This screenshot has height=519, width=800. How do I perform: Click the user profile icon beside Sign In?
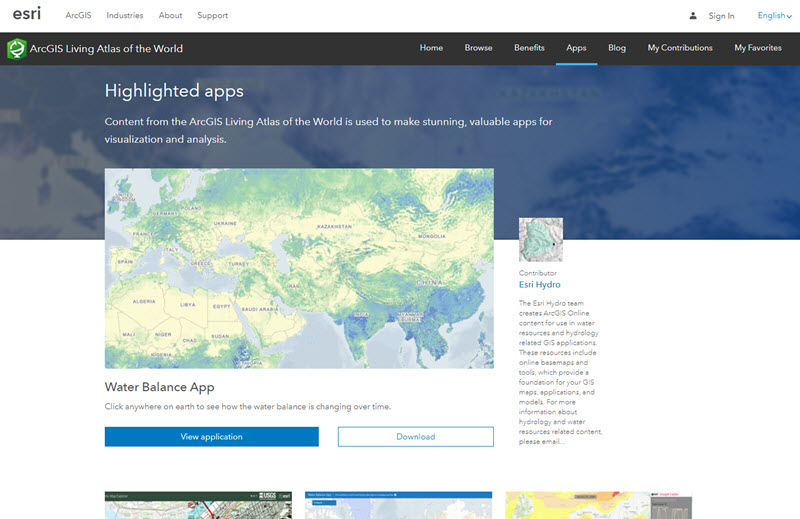pyautogui.click(x=693, y=16)
